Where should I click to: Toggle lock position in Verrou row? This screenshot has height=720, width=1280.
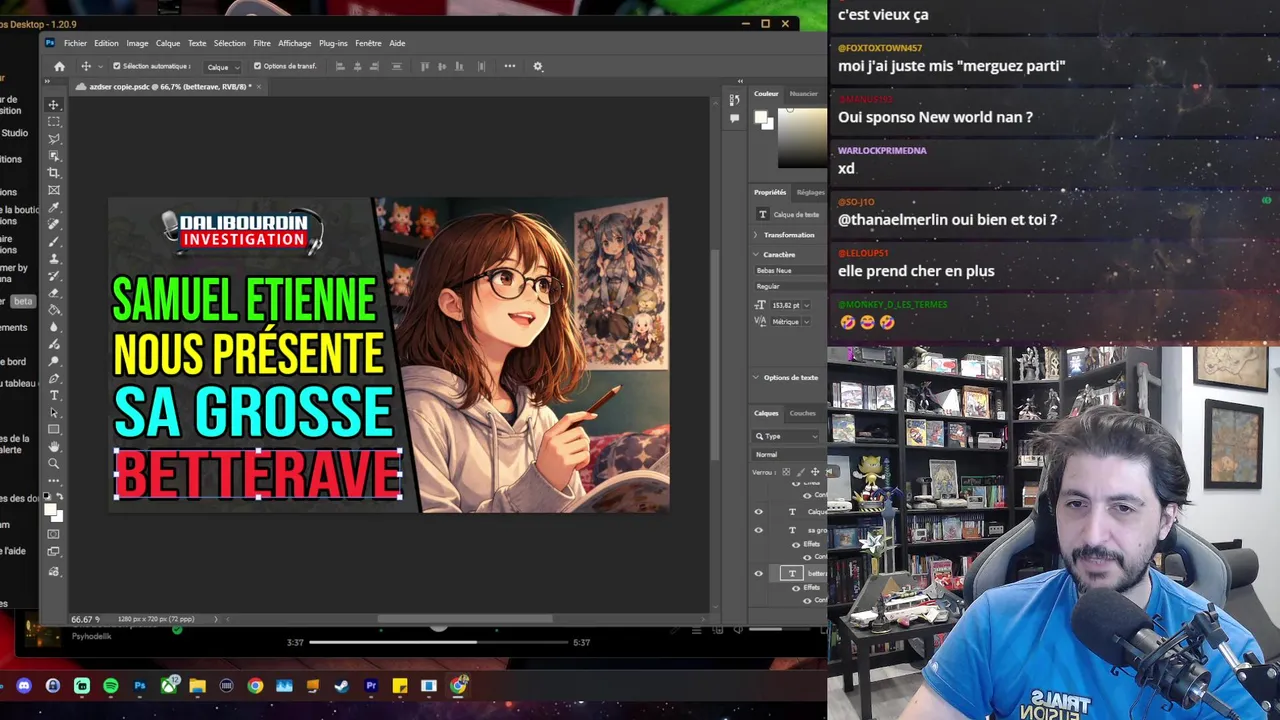point(815,472)
